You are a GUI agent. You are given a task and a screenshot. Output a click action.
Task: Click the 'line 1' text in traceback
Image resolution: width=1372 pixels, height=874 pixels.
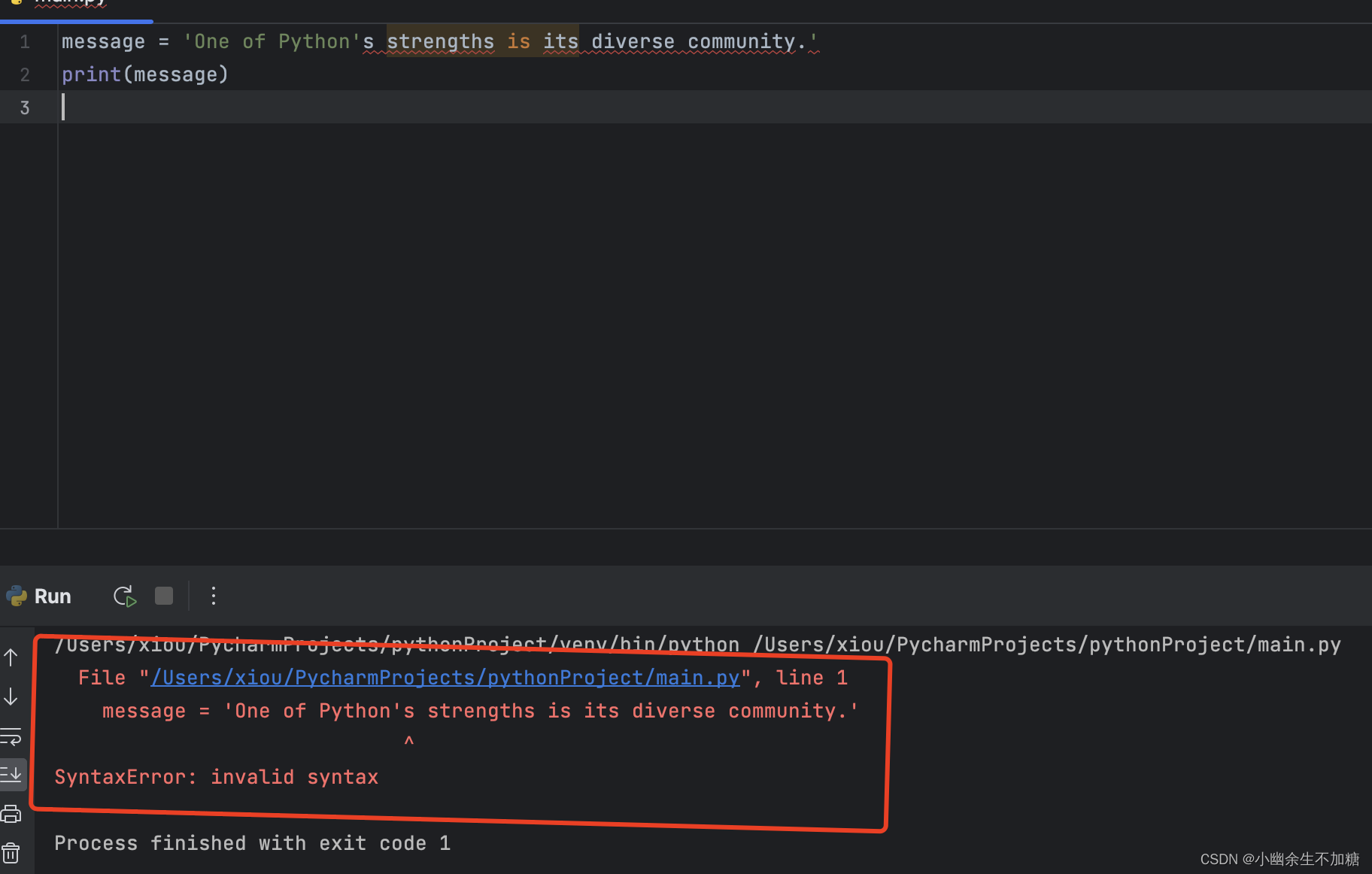coord(812,678)
